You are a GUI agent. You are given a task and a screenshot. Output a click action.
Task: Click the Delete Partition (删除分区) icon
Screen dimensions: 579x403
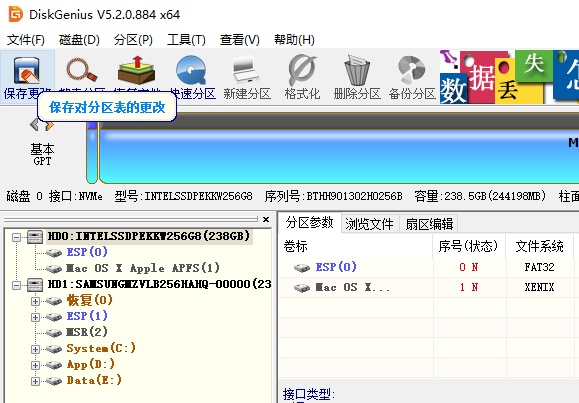[x=357, y=70]
